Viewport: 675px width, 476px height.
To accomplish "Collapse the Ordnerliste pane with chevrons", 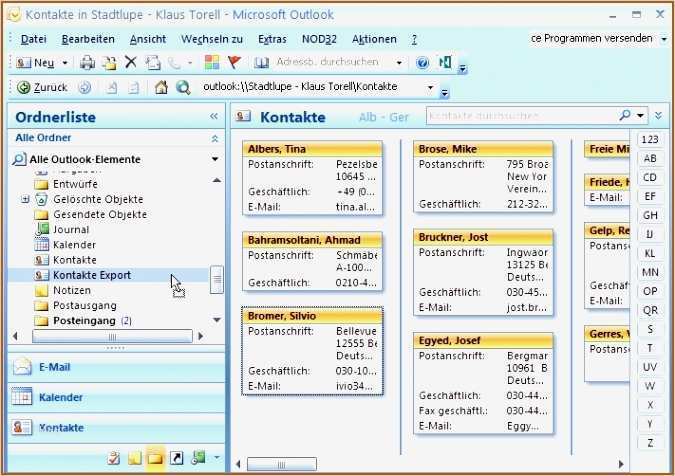I will [214, 117].
